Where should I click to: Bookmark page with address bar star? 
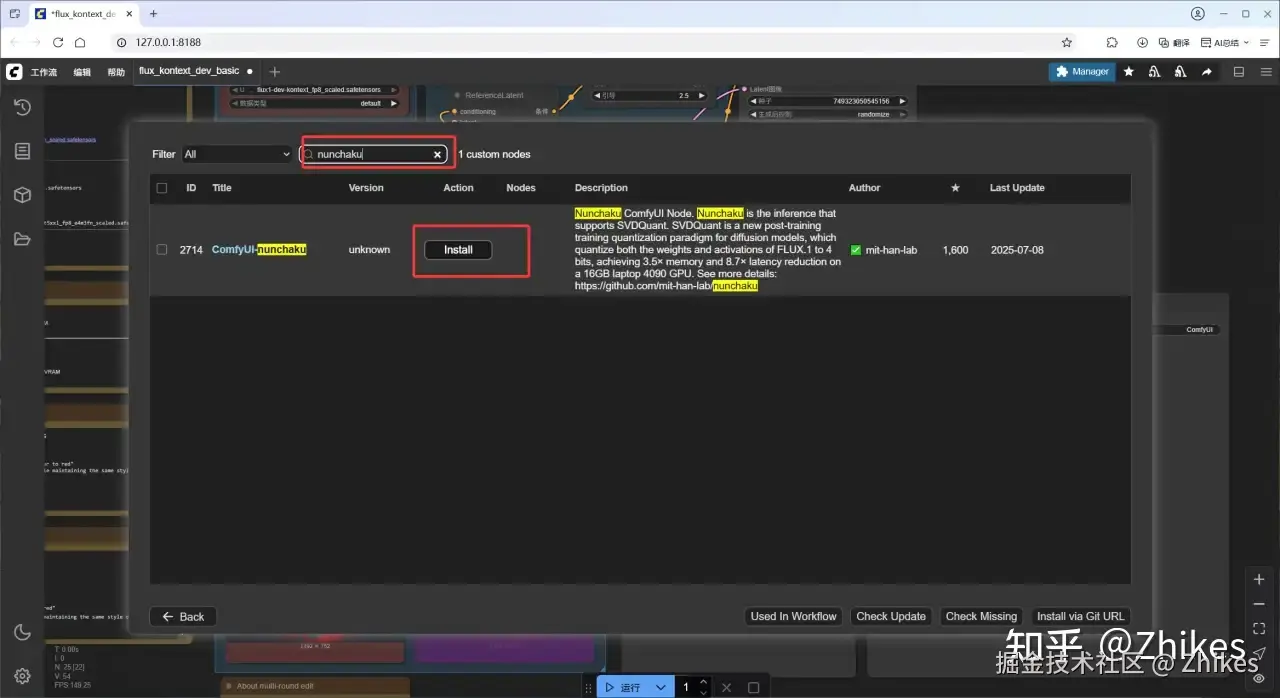[1067, 43]
